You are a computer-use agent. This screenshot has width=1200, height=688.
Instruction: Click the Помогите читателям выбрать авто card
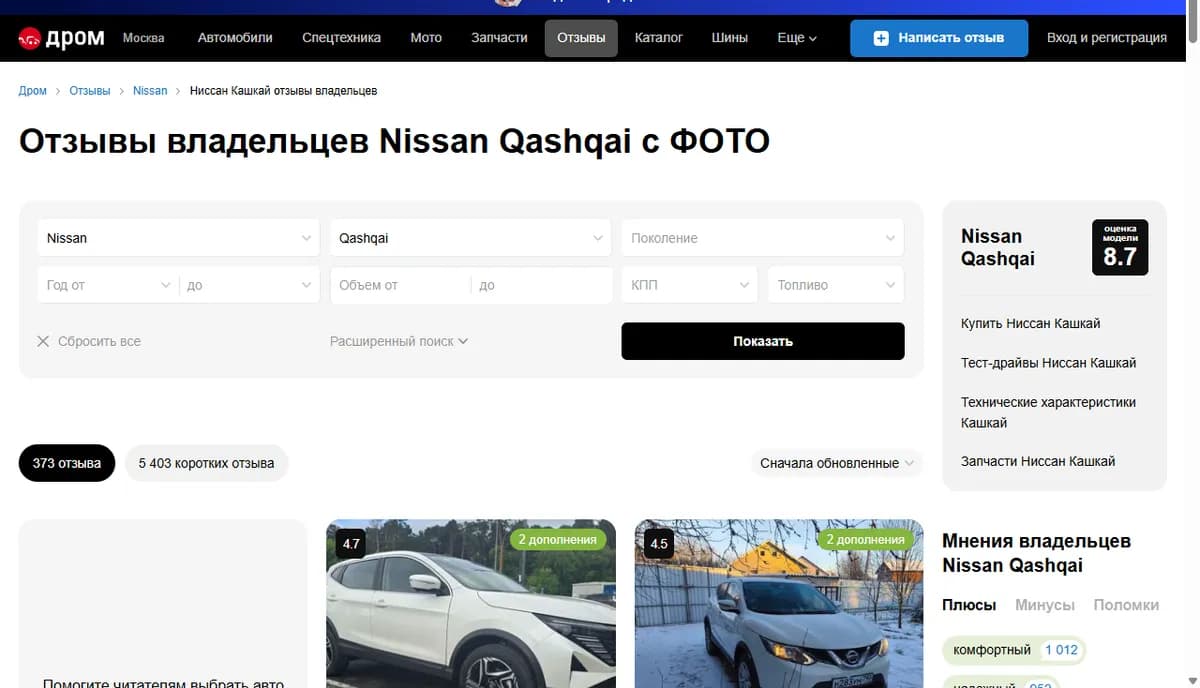(x=163, y=604)
